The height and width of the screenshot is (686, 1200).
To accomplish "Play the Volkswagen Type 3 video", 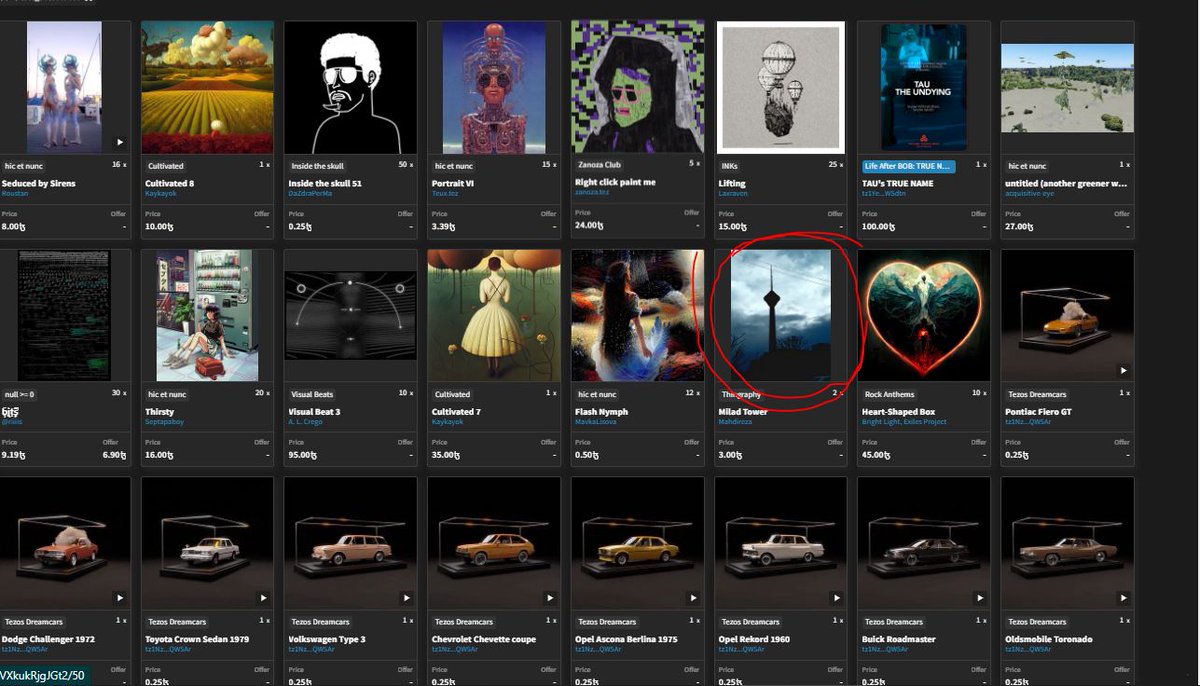I will [x=406, y=598].
